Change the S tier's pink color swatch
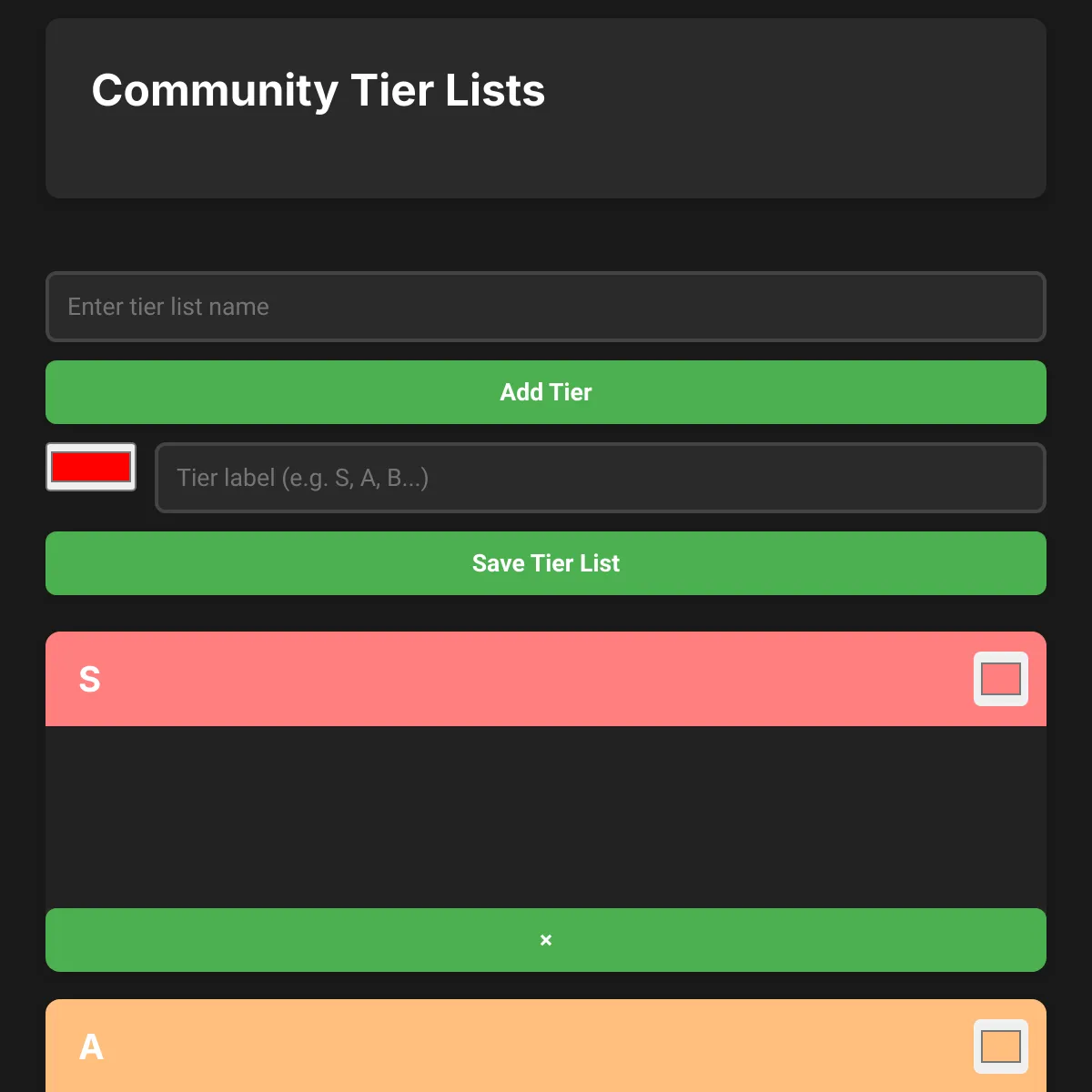 (x=1001, y=679)
